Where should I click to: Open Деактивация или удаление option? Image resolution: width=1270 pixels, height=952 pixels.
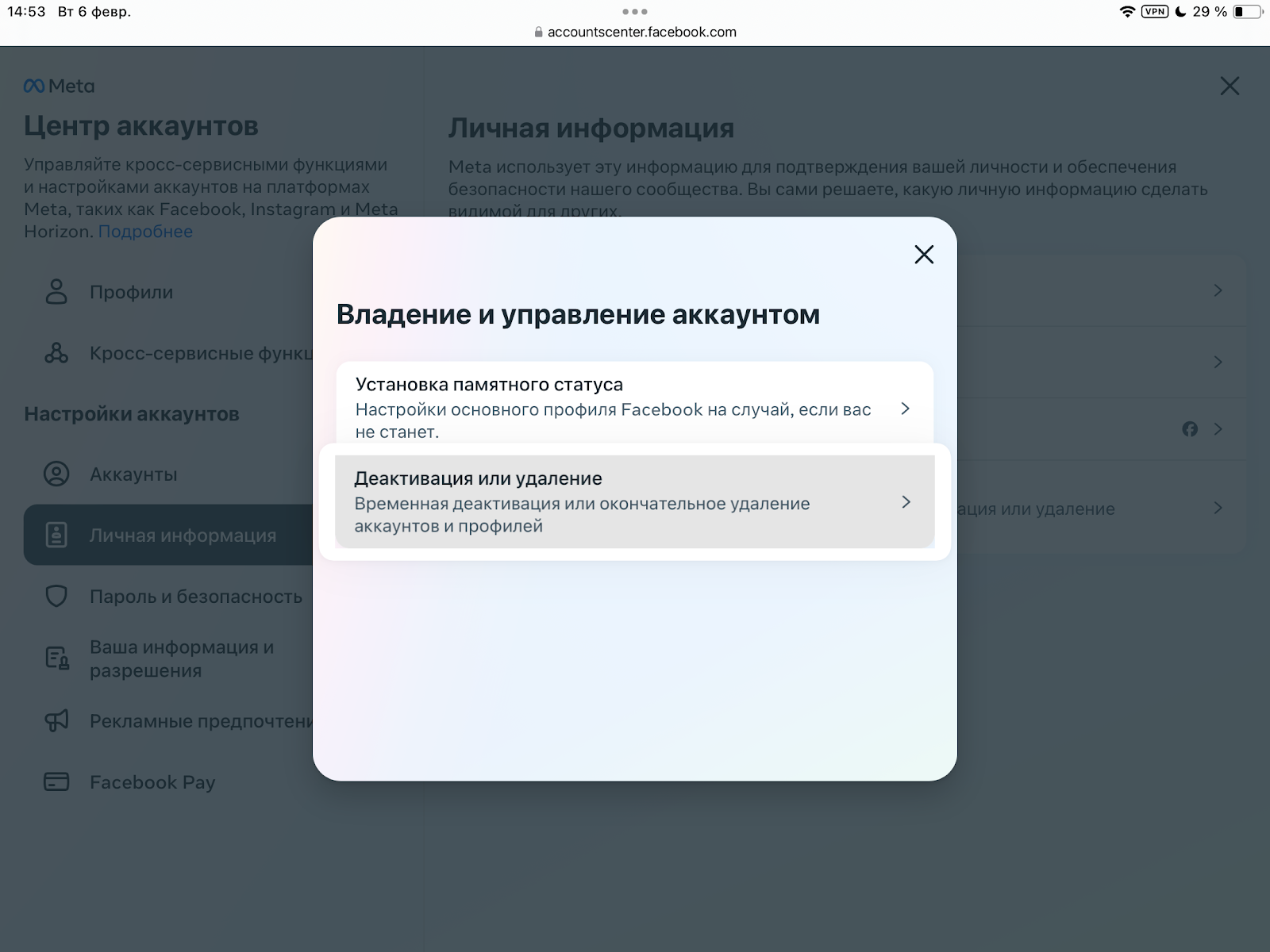tap(635, 501)
